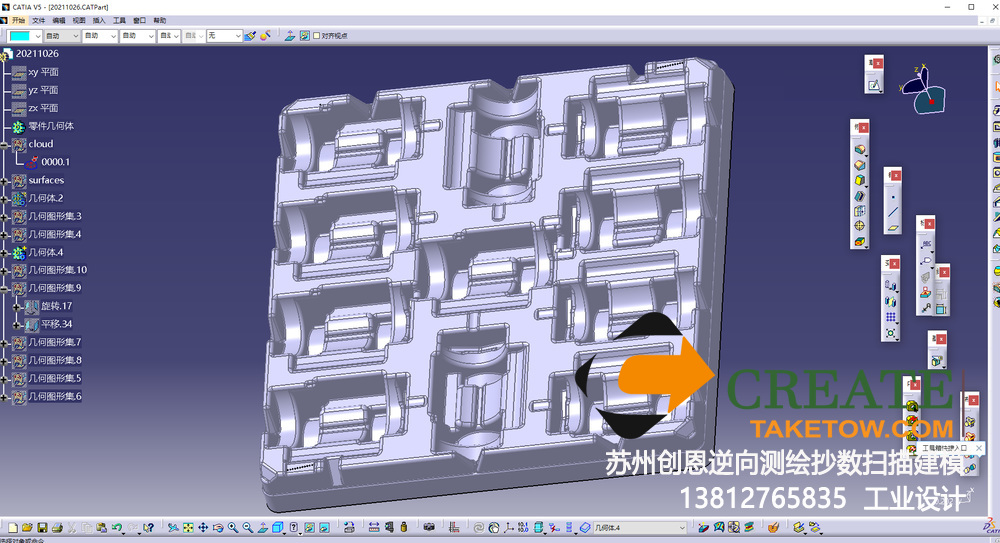Select the Pan view tool

[x=203, y=527]
